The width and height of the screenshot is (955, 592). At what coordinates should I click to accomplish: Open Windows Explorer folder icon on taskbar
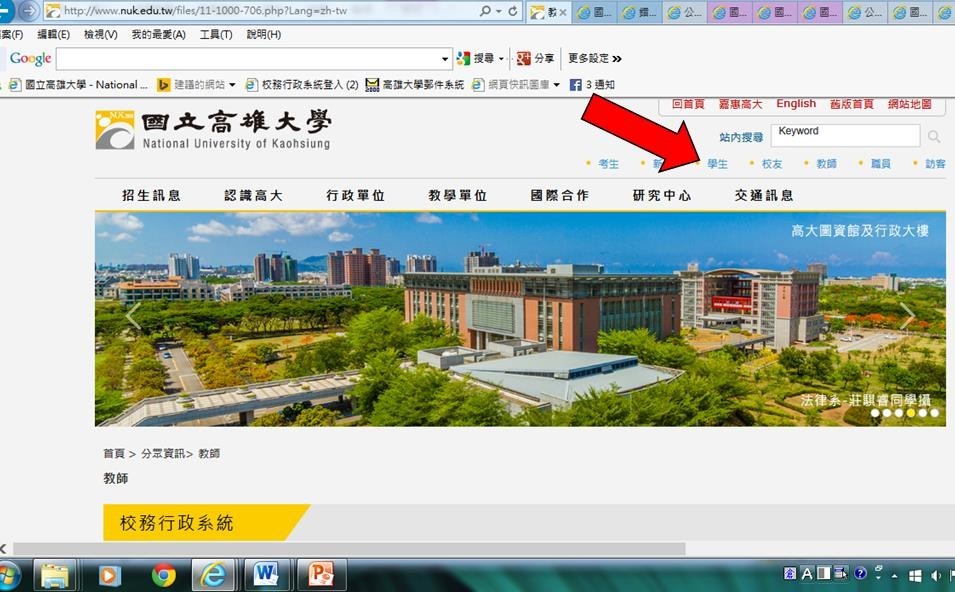57,575
